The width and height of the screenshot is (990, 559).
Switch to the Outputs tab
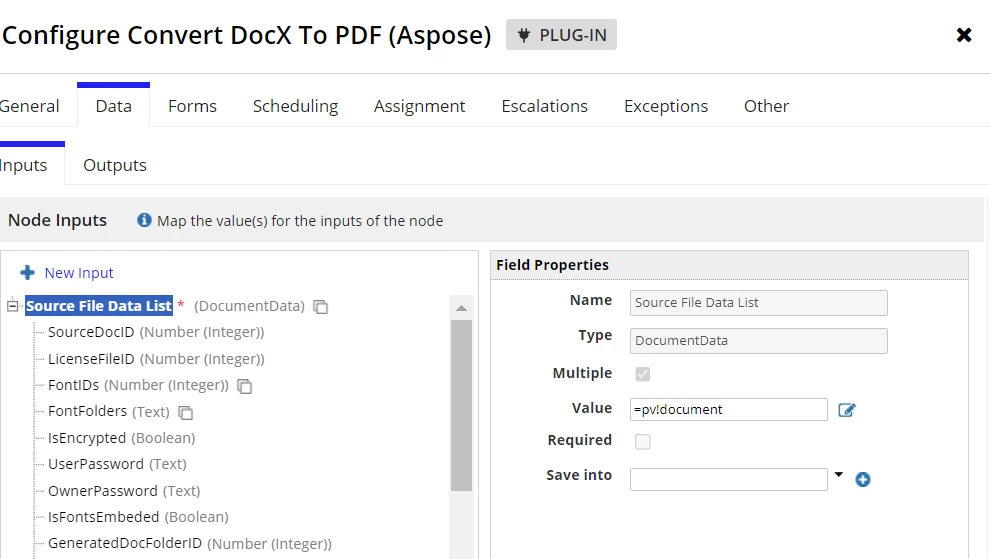click(115, 165)
